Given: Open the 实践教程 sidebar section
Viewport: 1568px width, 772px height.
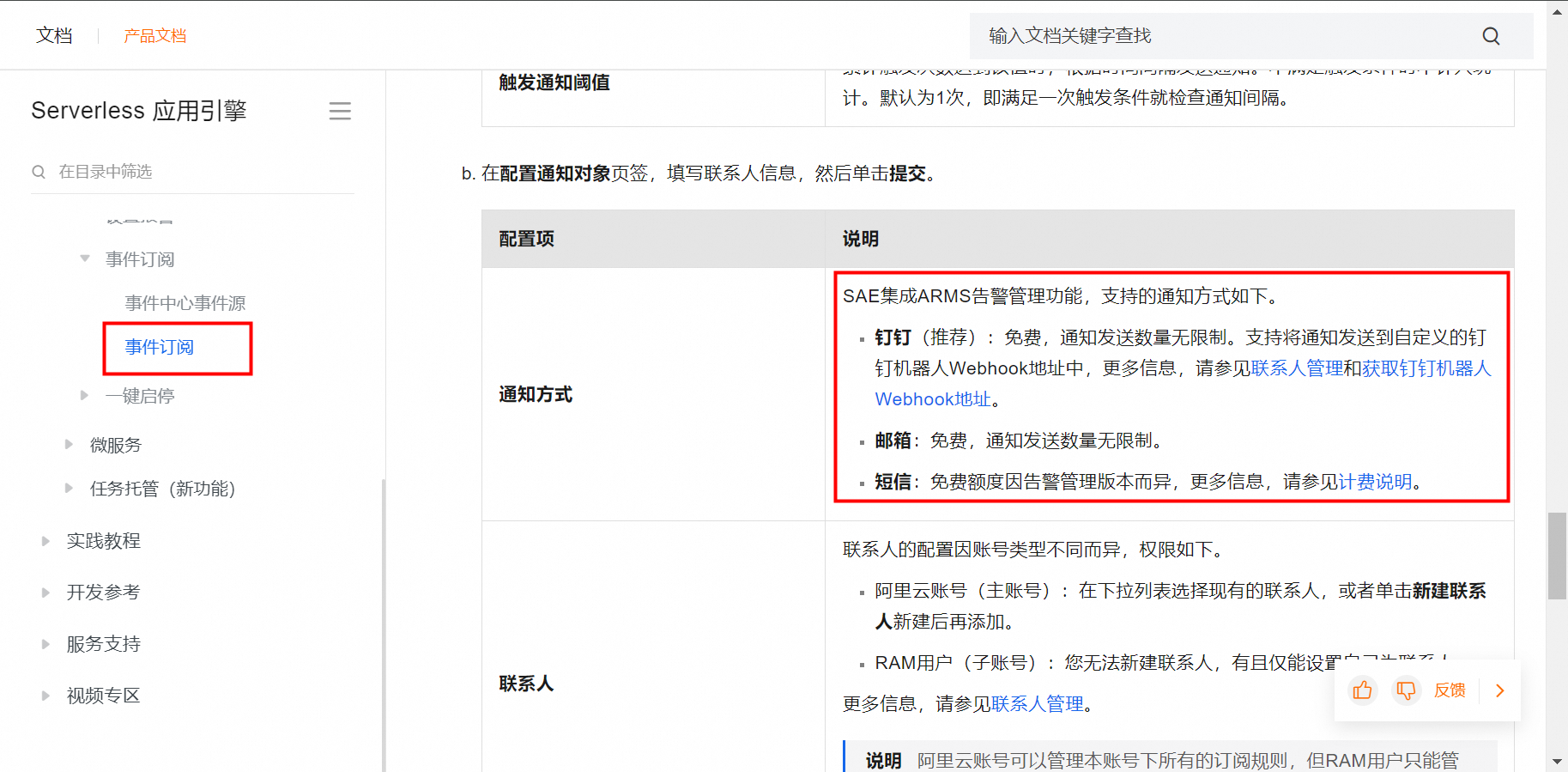Looking at the screenshot, I should pos(104,541).
